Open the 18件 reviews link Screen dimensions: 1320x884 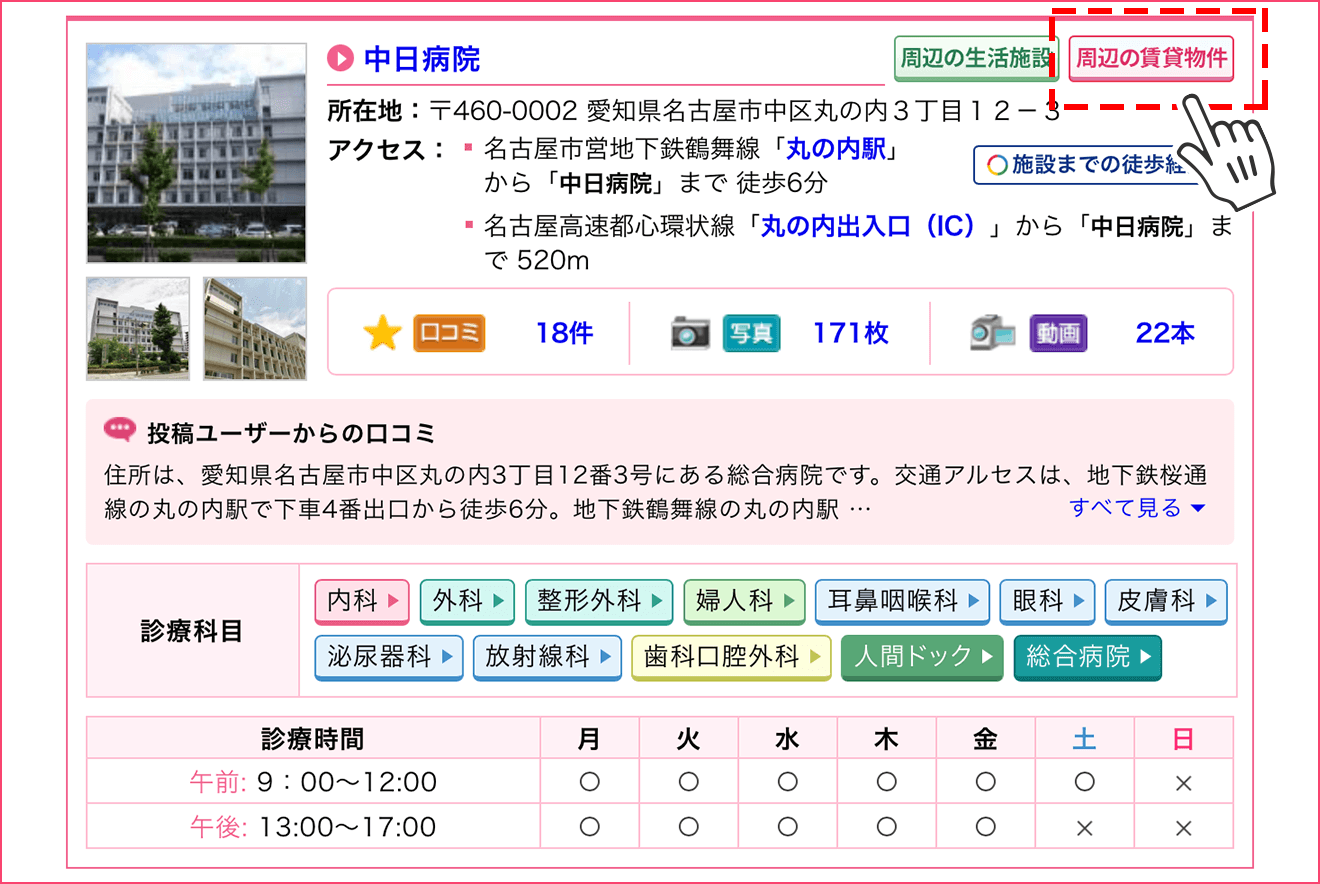click(564, 333)
